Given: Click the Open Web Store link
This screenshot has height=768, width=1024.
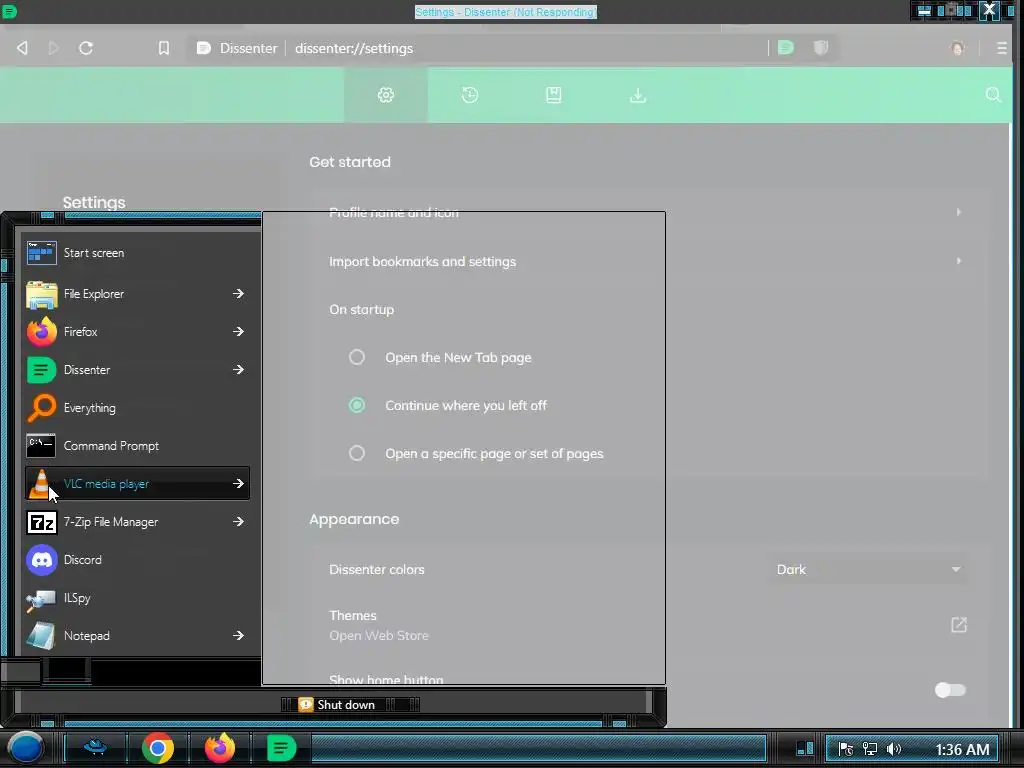Looking at the screenshot, I should tap(379, 635).
